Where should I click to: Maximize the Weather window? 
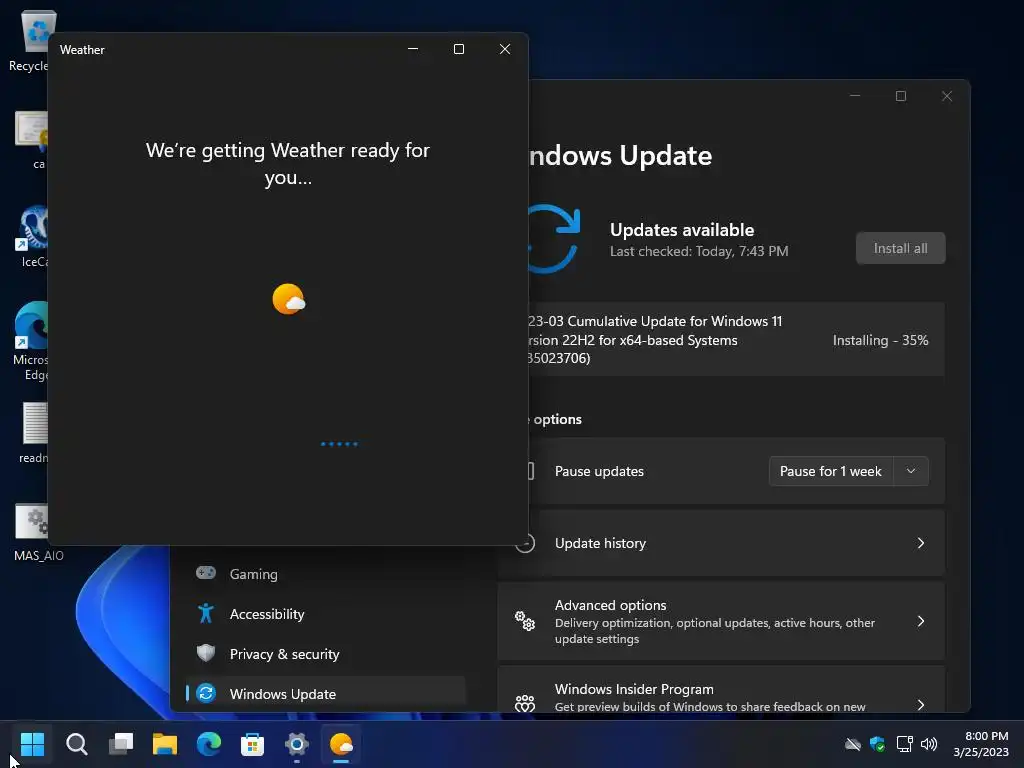tap(459, 49)
